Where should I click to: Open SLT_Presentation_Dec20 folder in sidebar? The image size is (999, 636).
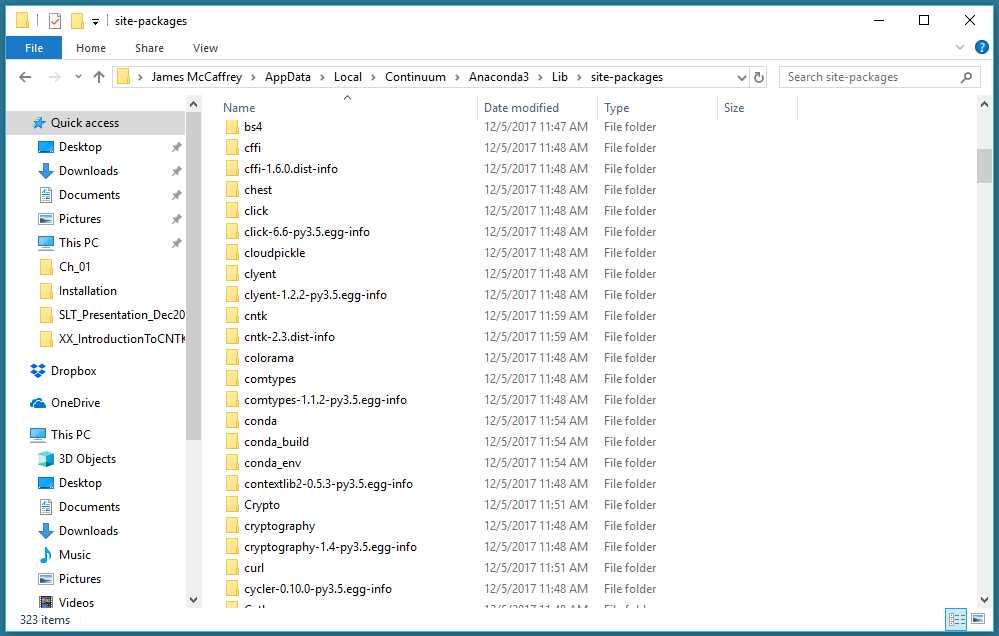click(121, 315)
